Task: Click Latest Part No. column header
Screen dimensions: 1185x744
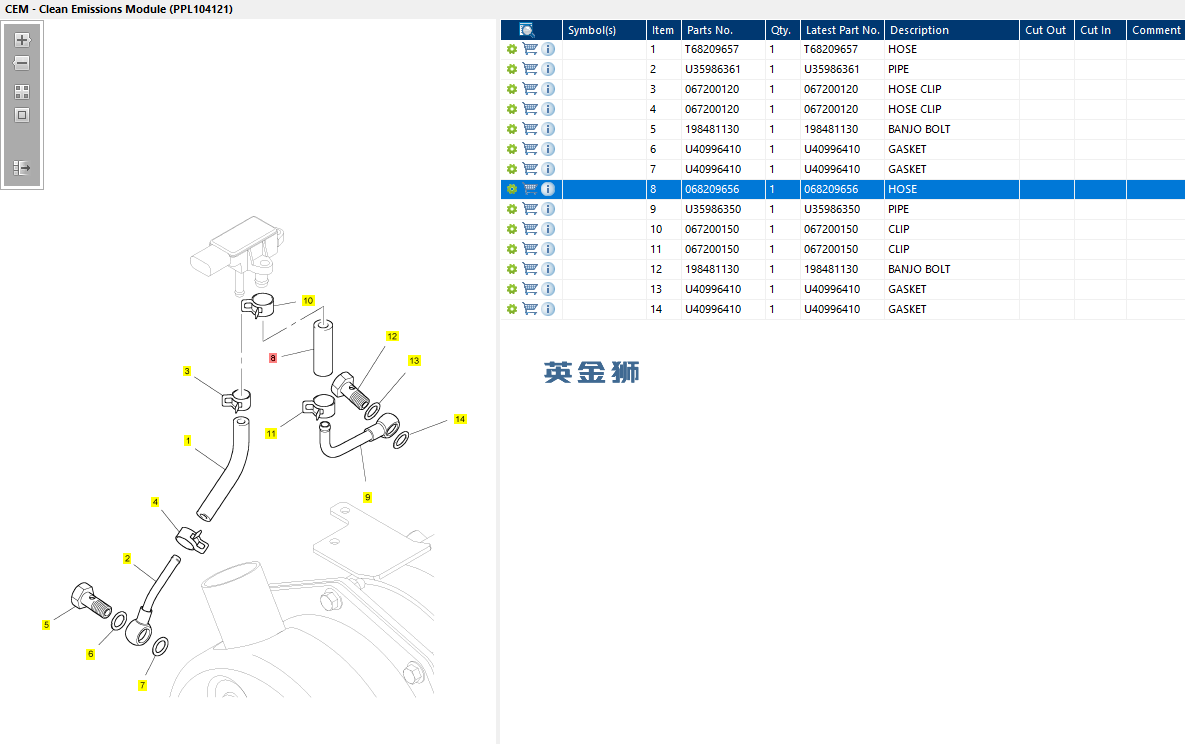Action: click(842, 30)
